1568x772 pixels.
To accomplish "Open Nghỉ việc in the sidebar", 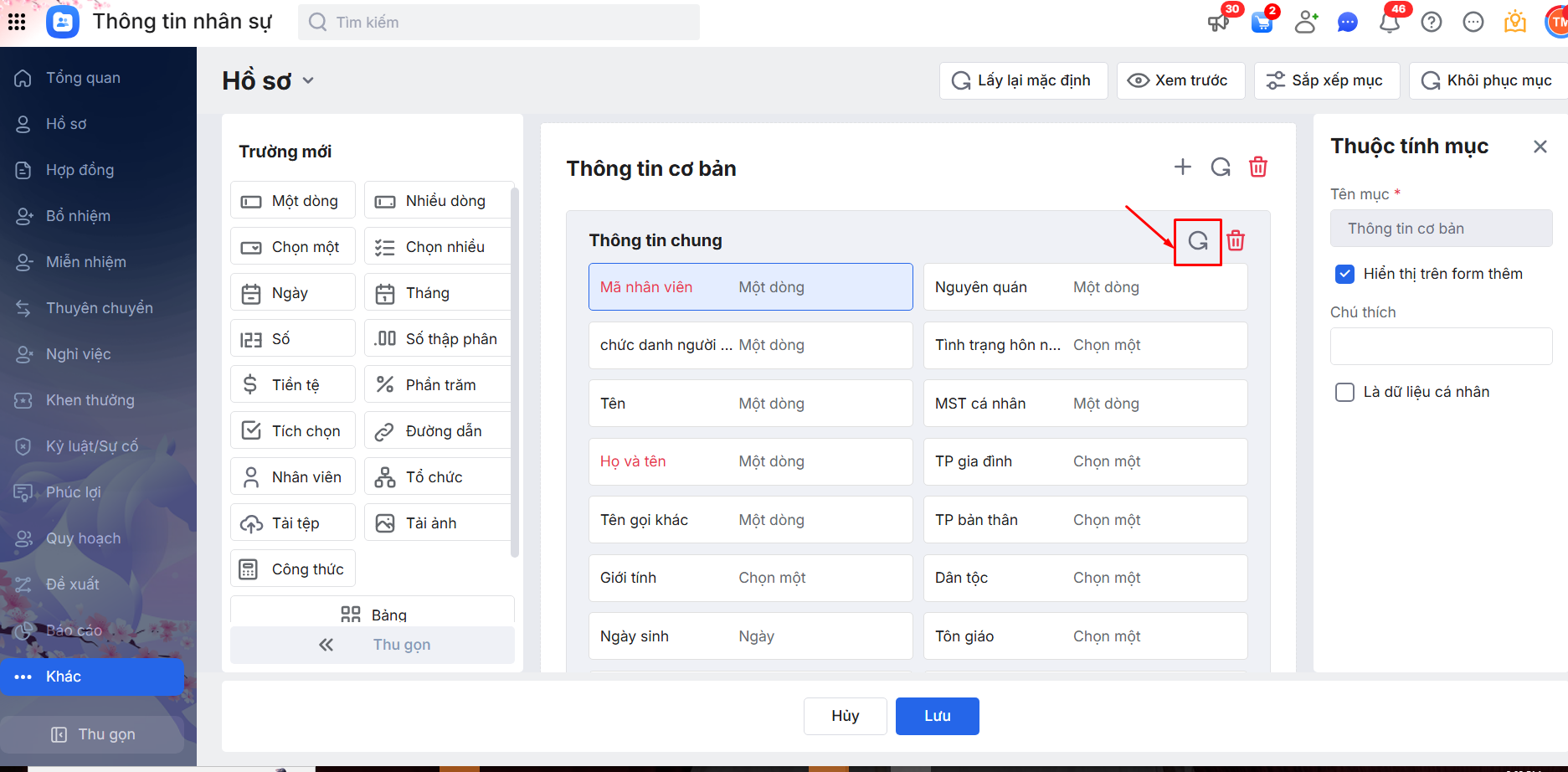I will click(x=92, y=354).
